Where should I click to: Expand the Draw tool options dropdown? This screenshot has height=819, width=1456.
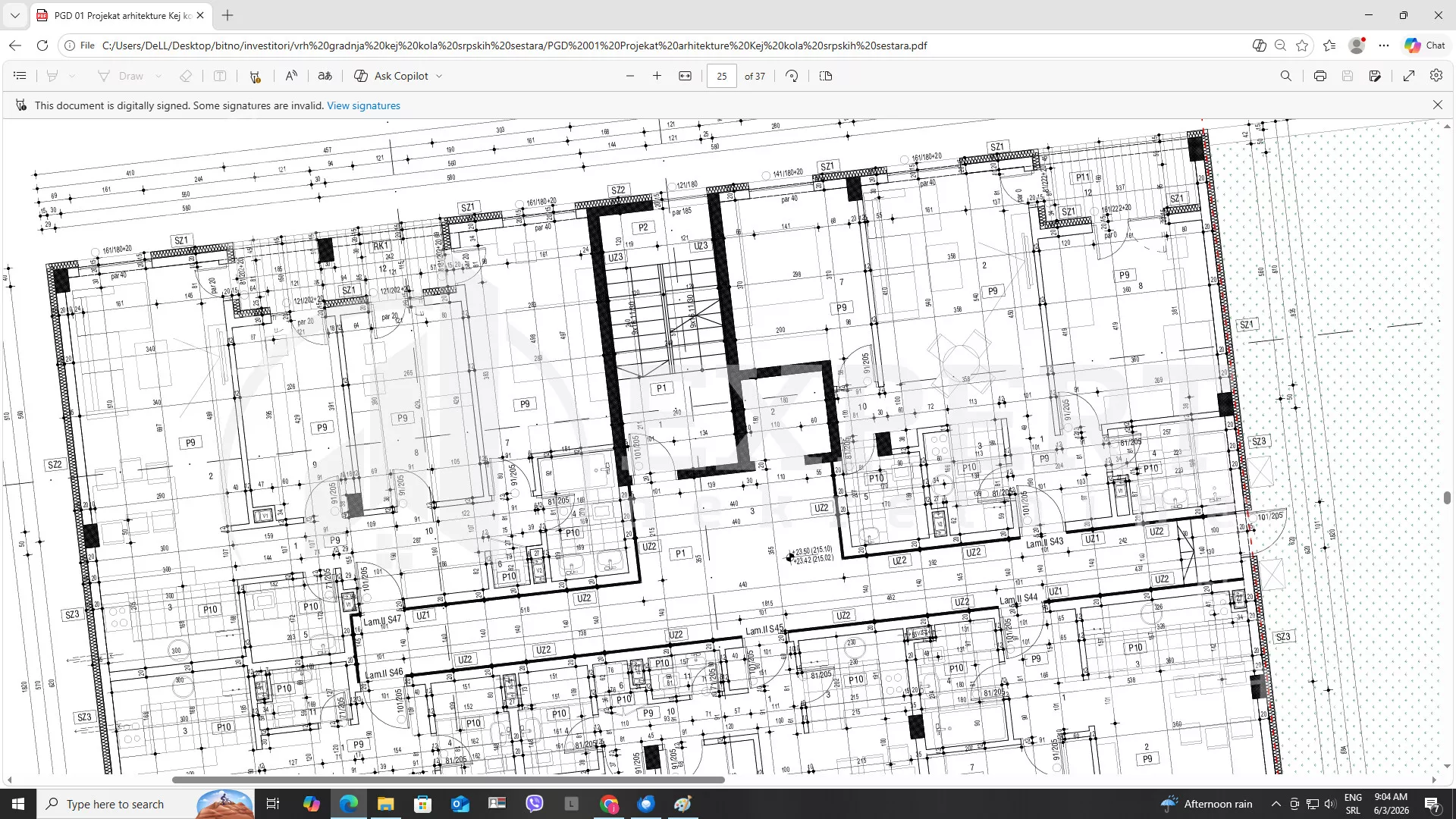[158, 76]
